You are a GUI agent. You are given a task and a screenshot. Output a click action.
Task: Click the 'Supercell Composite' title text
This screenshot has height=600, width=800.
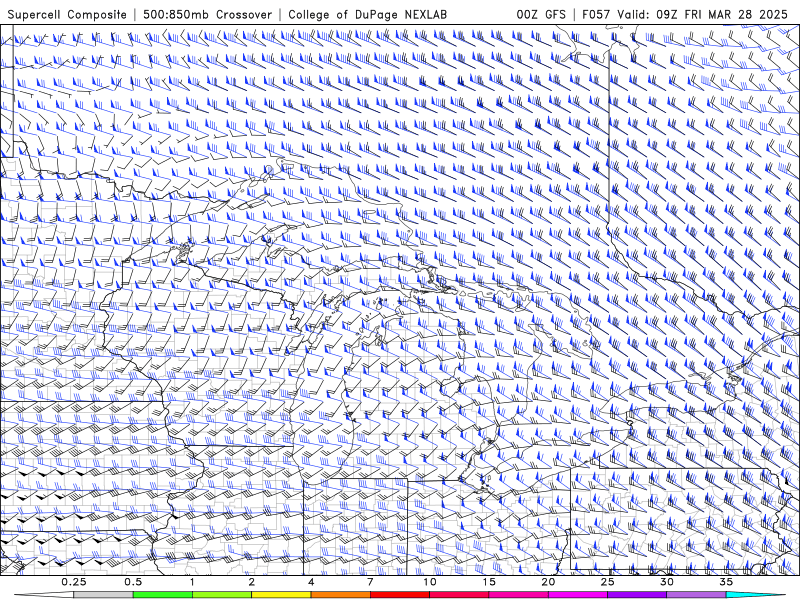[67, 14]
